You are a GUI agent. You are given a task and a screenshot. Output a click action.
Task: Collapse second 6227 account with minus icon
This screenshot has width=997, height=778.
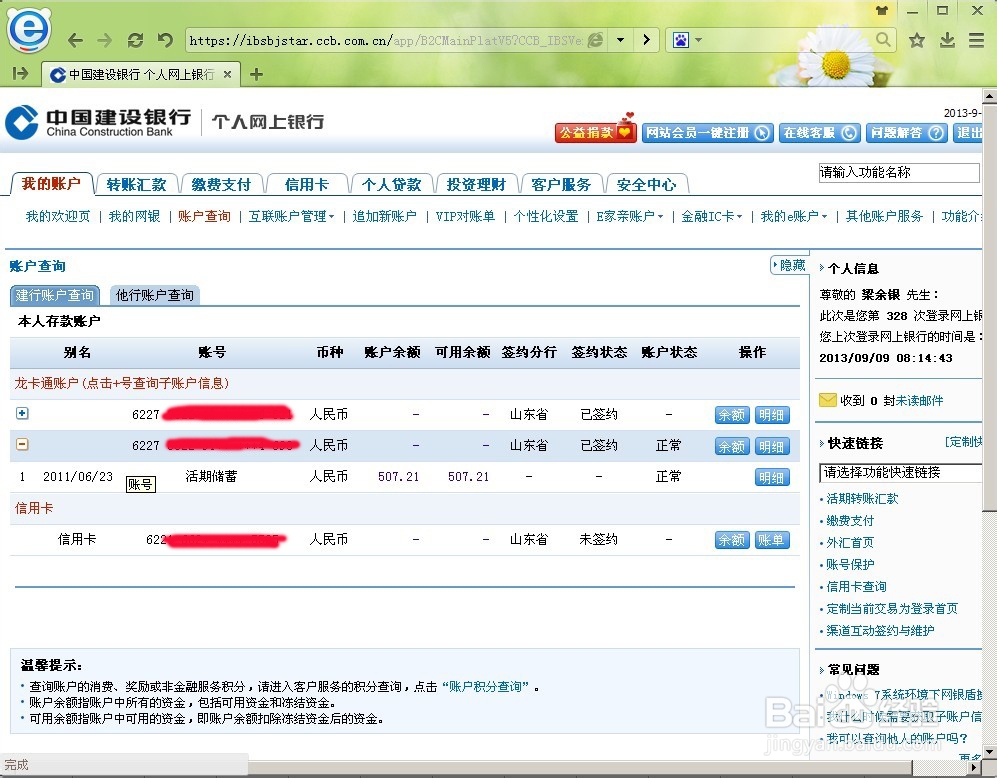click(x=22, y=444)
